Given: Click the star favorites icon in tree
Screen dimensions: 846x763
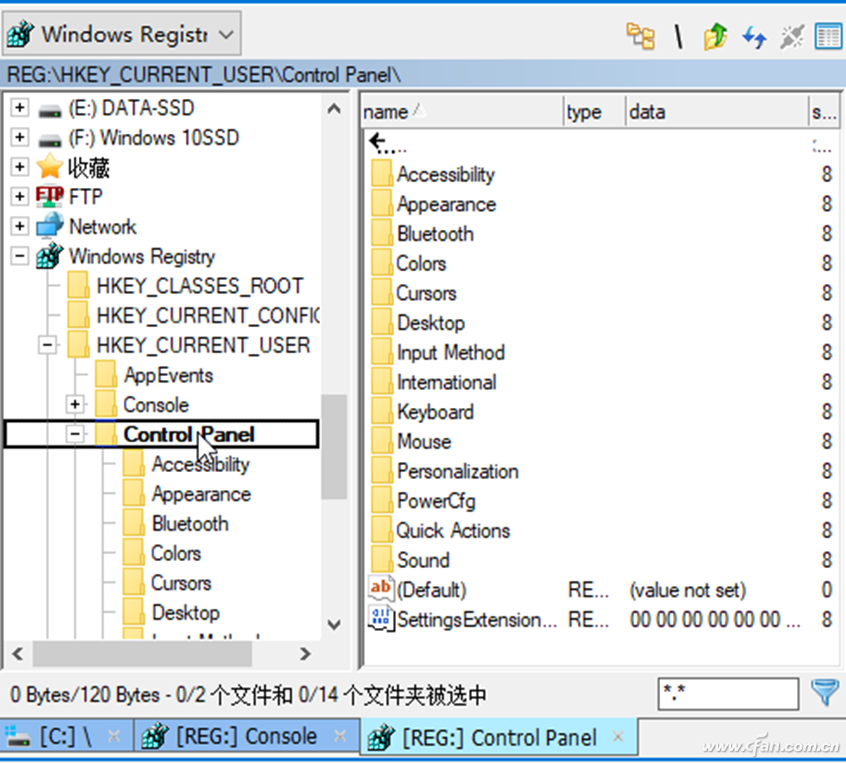Looking at the screenshot, I should [x=50, y=166].
